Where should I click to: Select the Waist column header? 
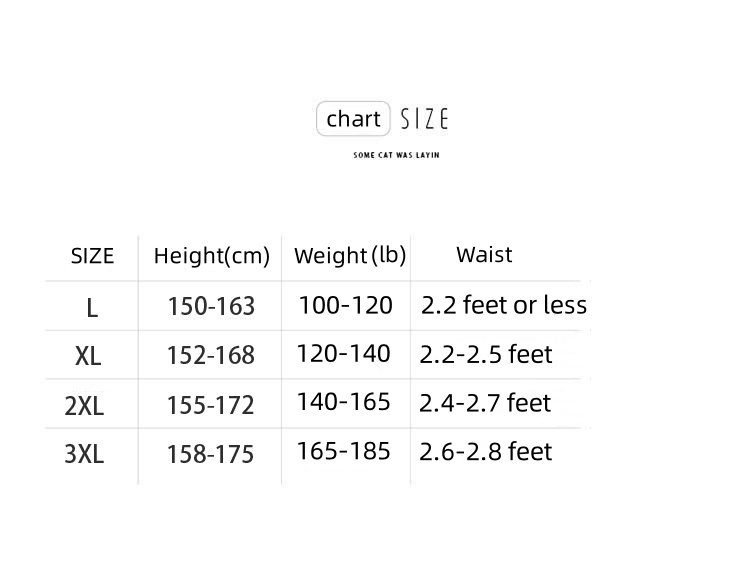point(484,254)
